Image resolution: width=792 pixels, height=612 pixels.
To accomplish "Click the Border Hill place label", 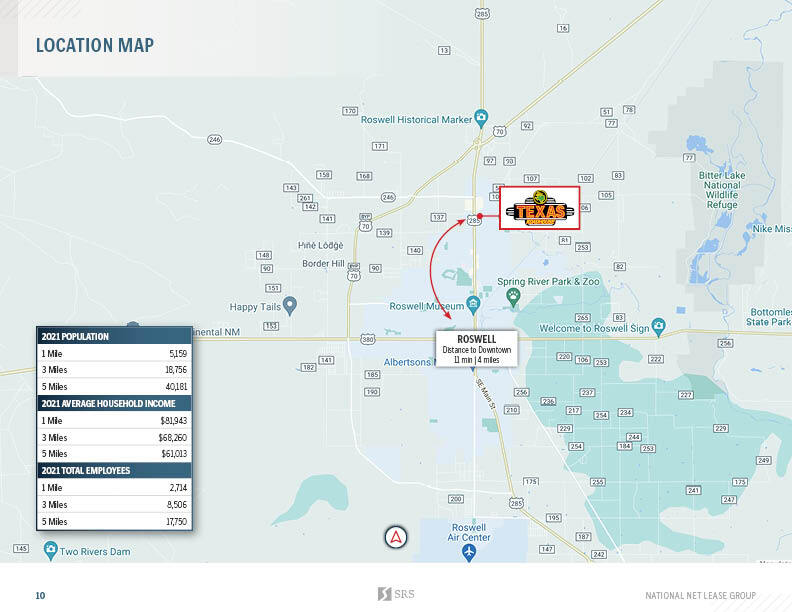I will [x=323, y=264].
